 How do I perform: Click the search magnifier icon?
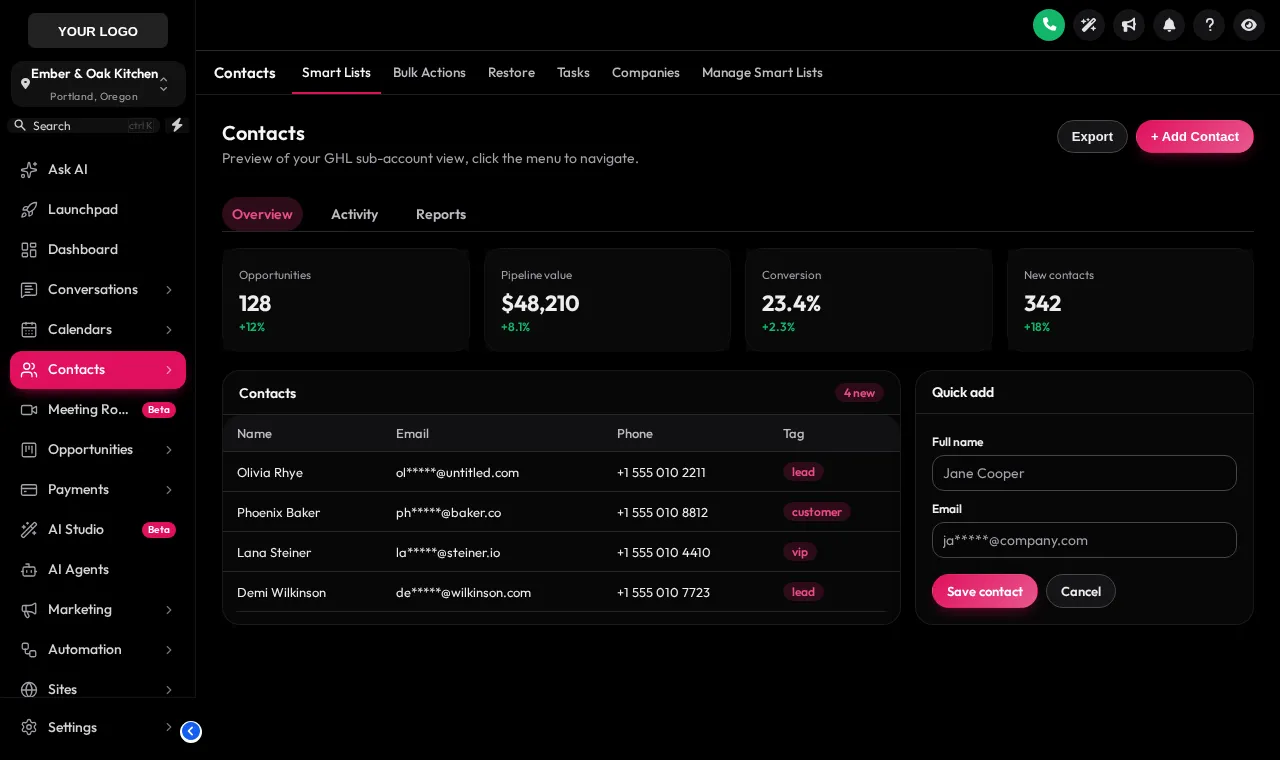point(20,125)
